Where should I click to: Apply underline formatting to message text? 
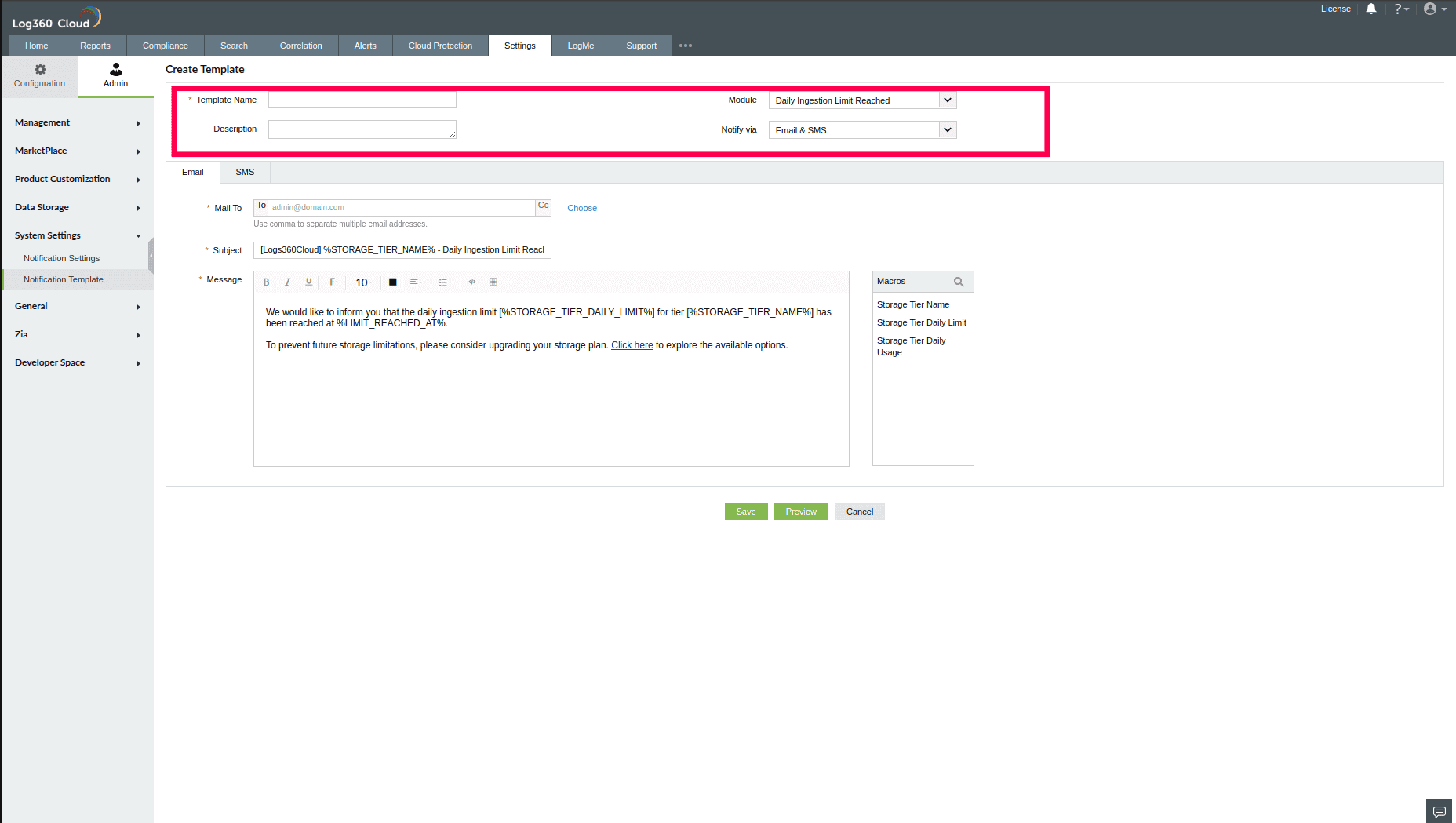308,282
